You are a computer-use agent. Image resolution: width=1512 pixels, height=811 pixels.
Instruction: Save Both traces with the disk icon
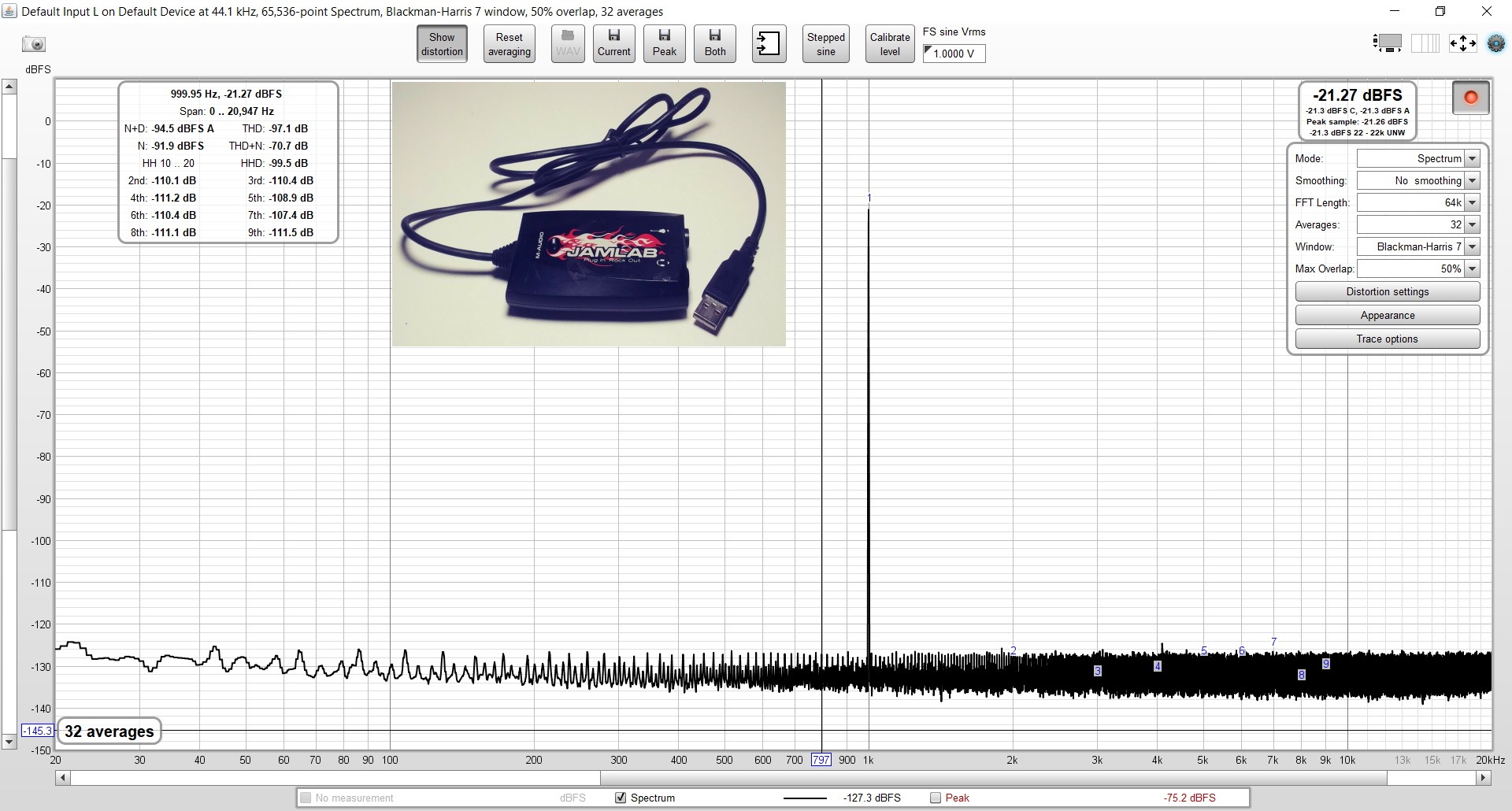715,44
